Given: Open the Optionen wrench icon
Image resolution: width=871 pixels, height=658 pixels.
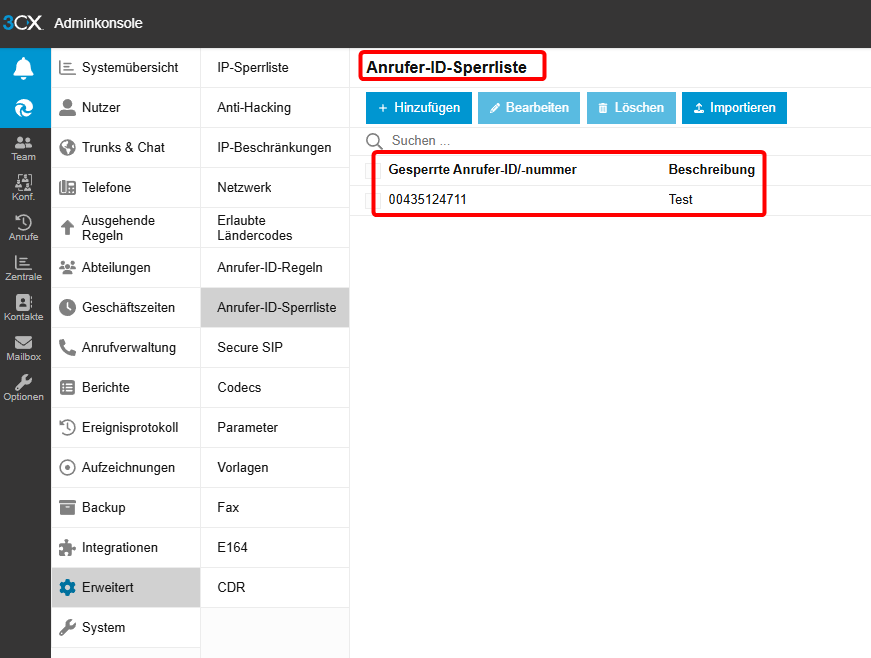Looking at the screenshot, I should [24, 388].
